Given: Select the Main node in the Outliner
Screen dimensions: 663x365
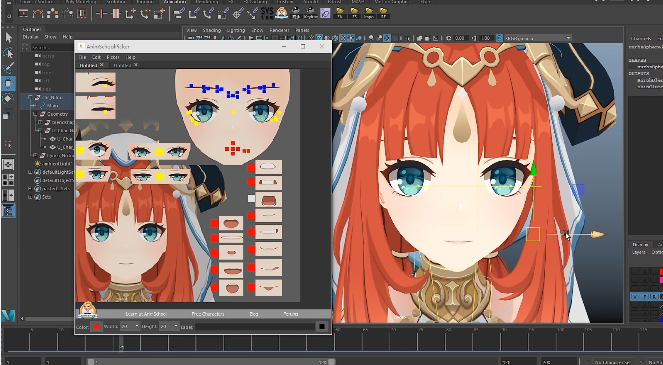Looking at the screenshot, I should 53,106.
